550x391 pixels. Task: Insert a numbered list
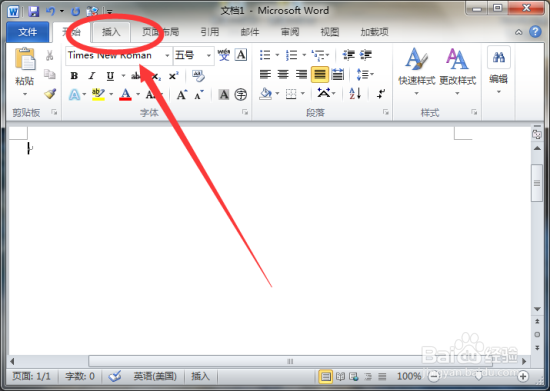point(291,55)
